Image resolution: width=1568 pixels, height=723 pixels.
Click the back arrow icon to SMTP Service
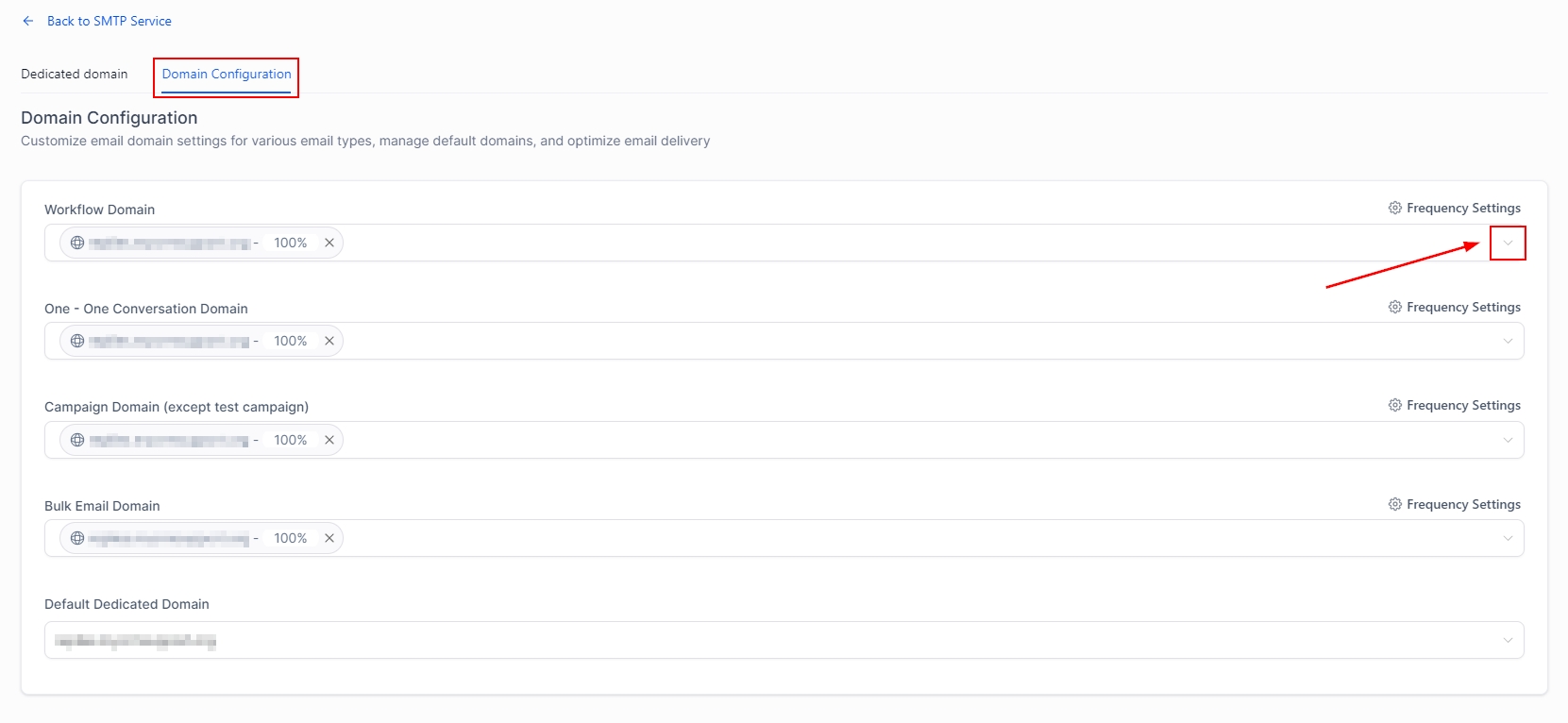pyautogui.click(x=28, y=21)
